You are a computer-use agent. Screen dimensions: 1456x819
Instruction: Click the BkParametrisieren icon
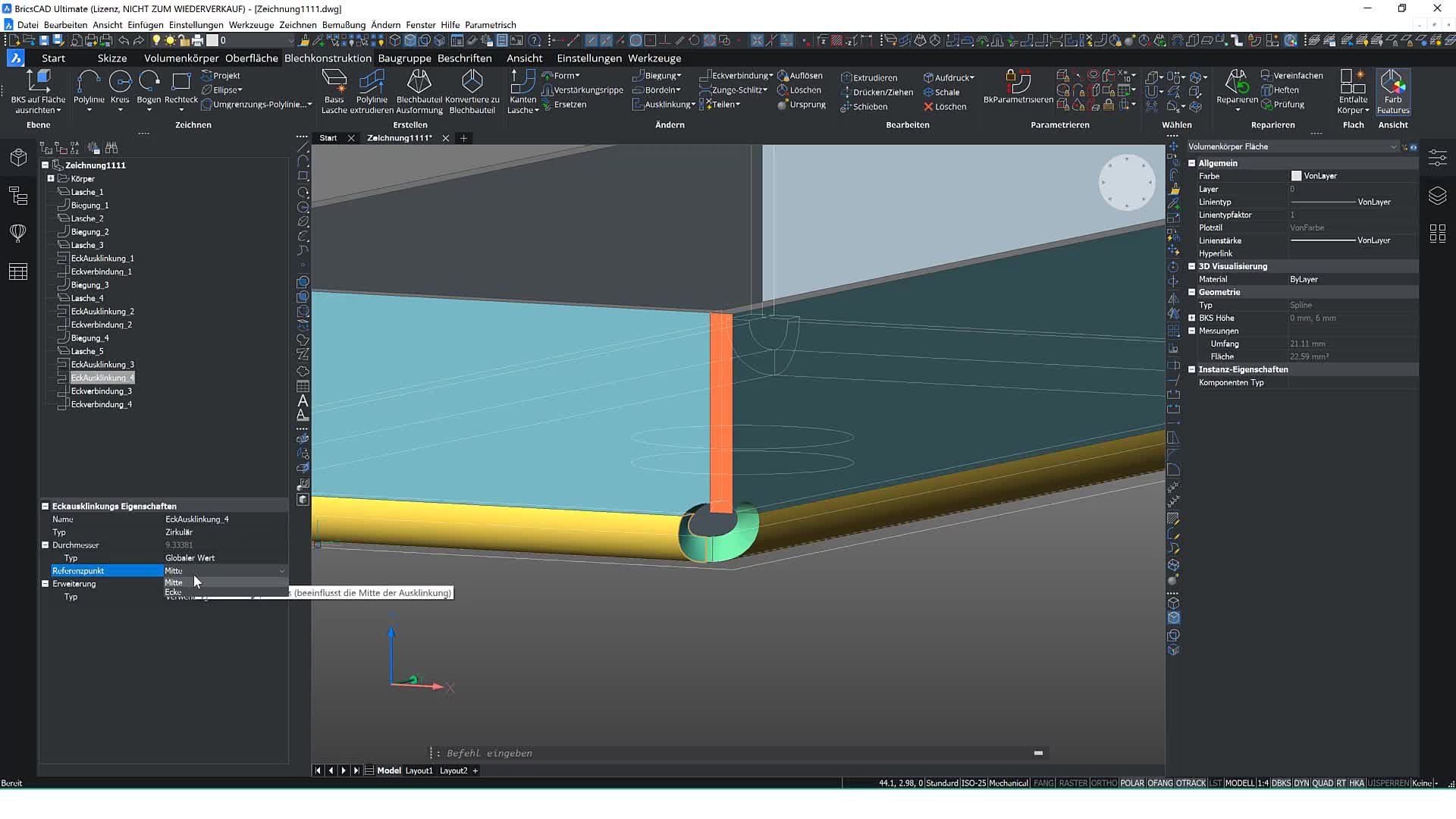(x=1018, y=82)
